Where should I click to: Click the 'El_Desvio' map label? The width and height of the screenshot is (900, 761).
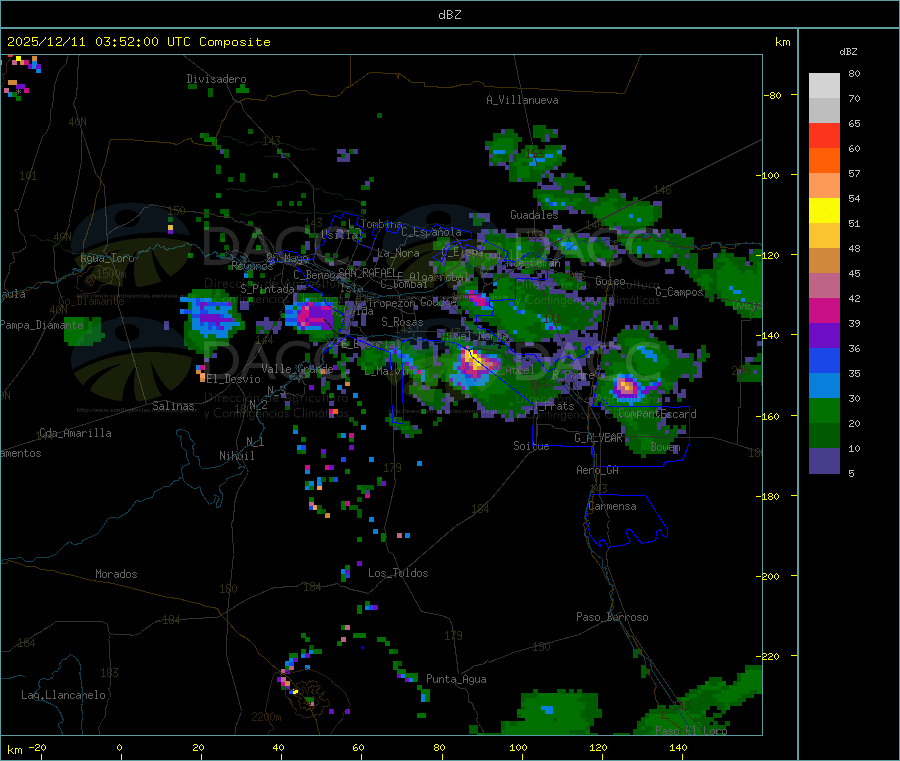[234, 379]
